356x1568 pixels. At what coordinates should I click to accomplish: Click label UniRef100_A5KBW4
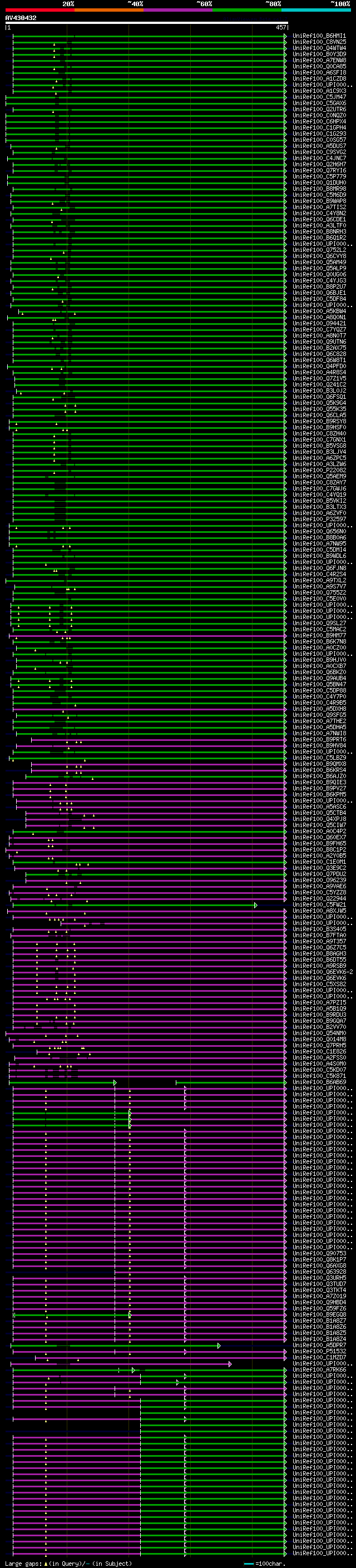tap(319, 311)
